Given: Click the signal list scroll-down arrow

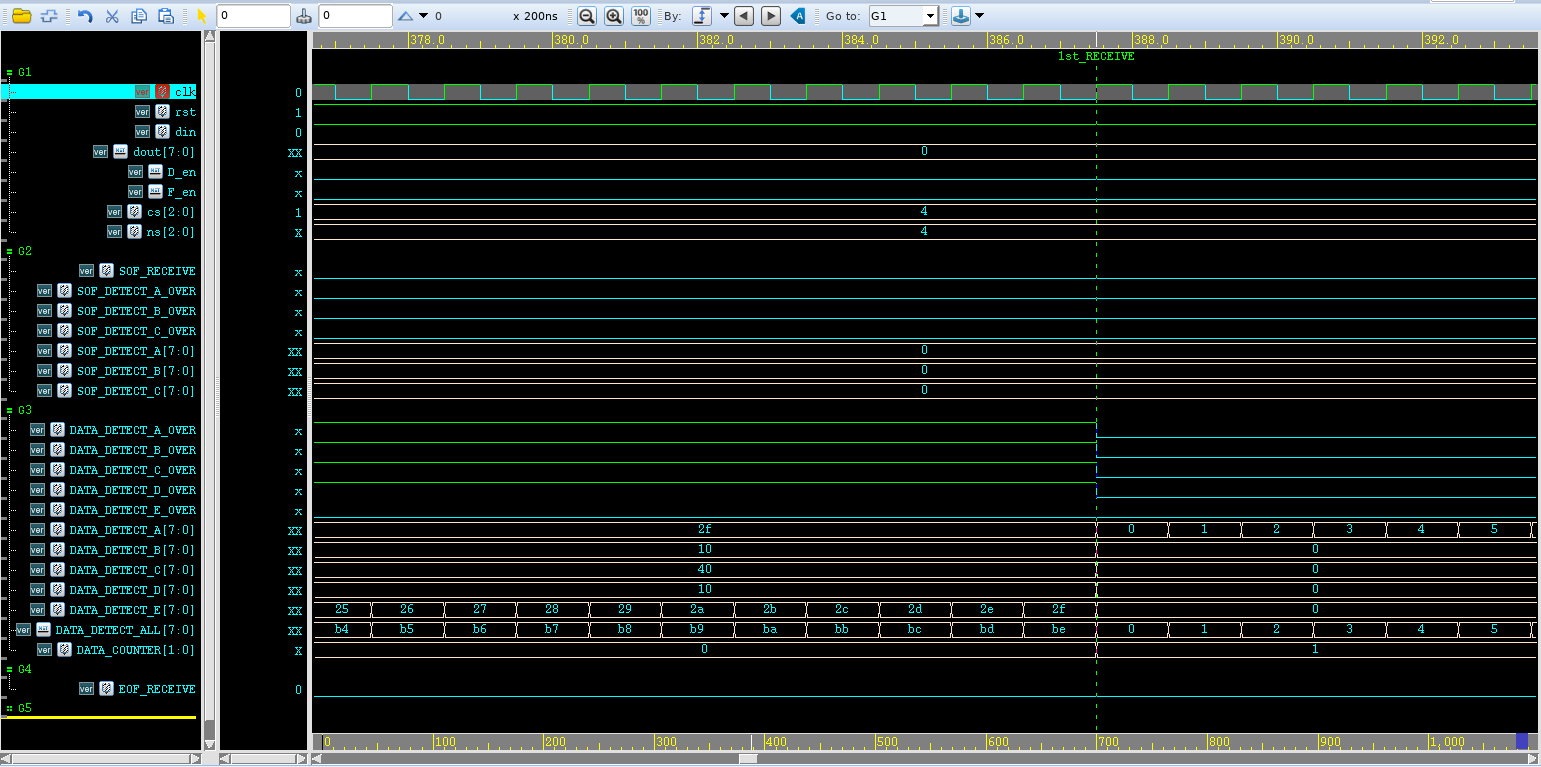Looking at the screenshot, I should (209, 744).
